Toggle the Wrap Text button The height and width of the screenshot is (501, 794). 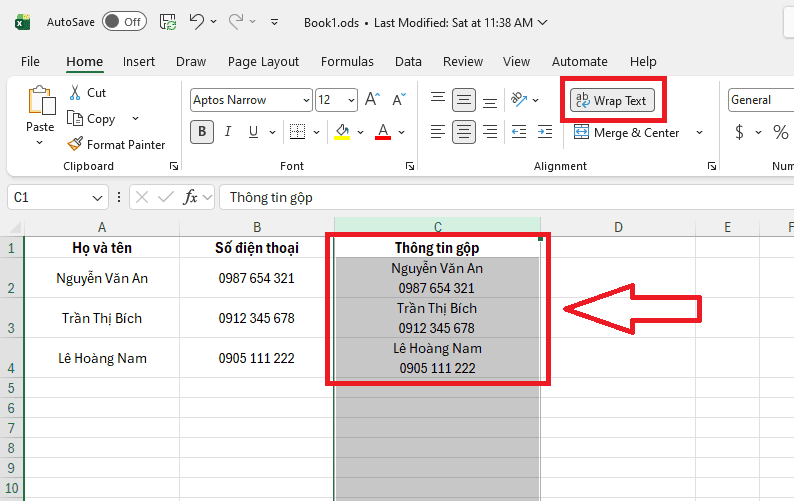coord(612,100)
